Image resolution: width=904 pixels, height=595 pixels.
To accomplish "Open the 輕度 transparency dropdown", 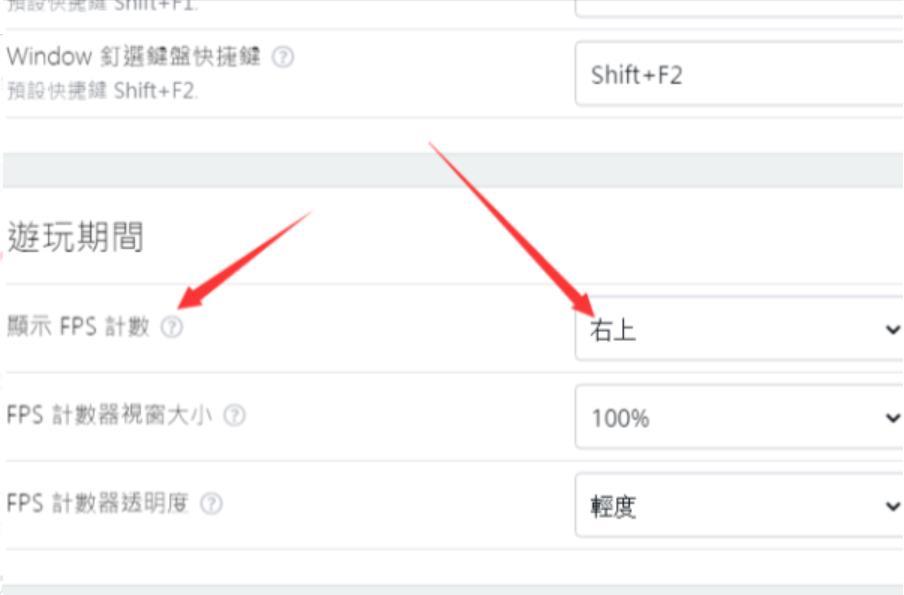I will coord(739,506).
